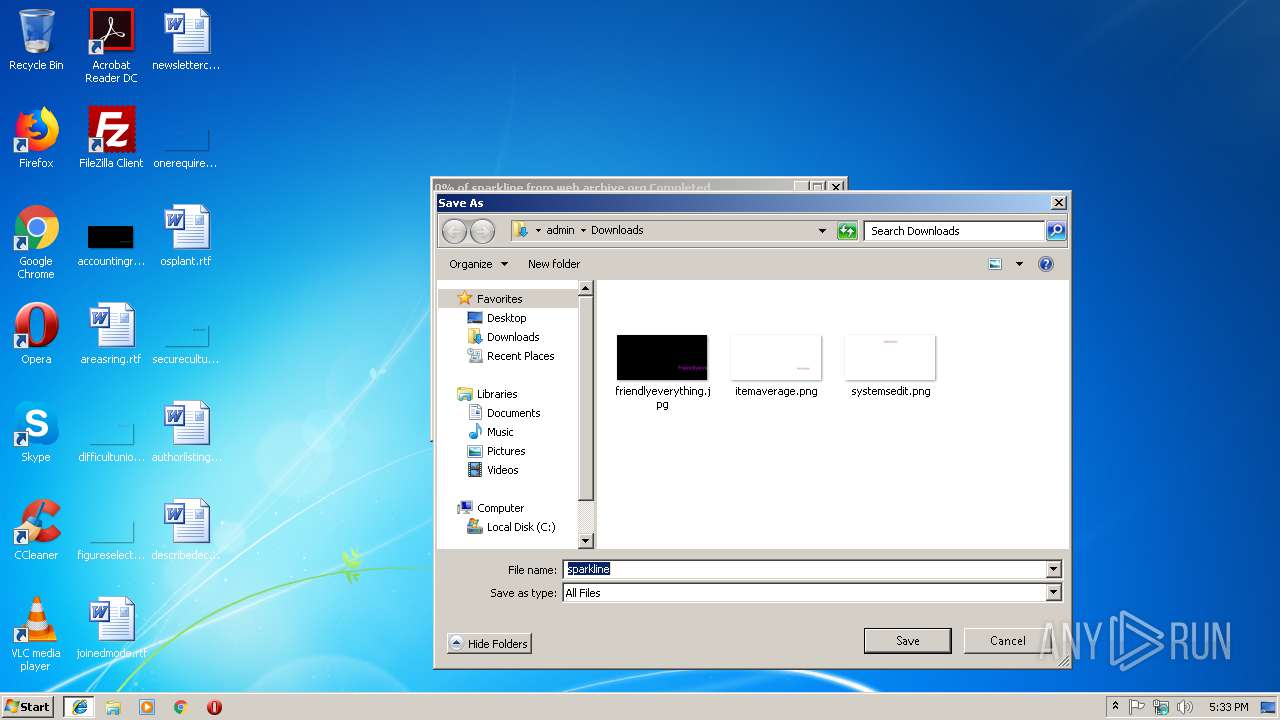Select the areasring.rtf desktop file

click(x=111, y=334)
